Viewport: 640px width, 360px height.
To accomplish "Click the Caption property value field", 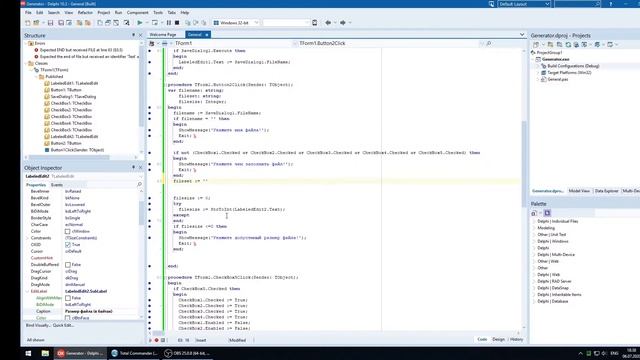I will pos(102,311).
